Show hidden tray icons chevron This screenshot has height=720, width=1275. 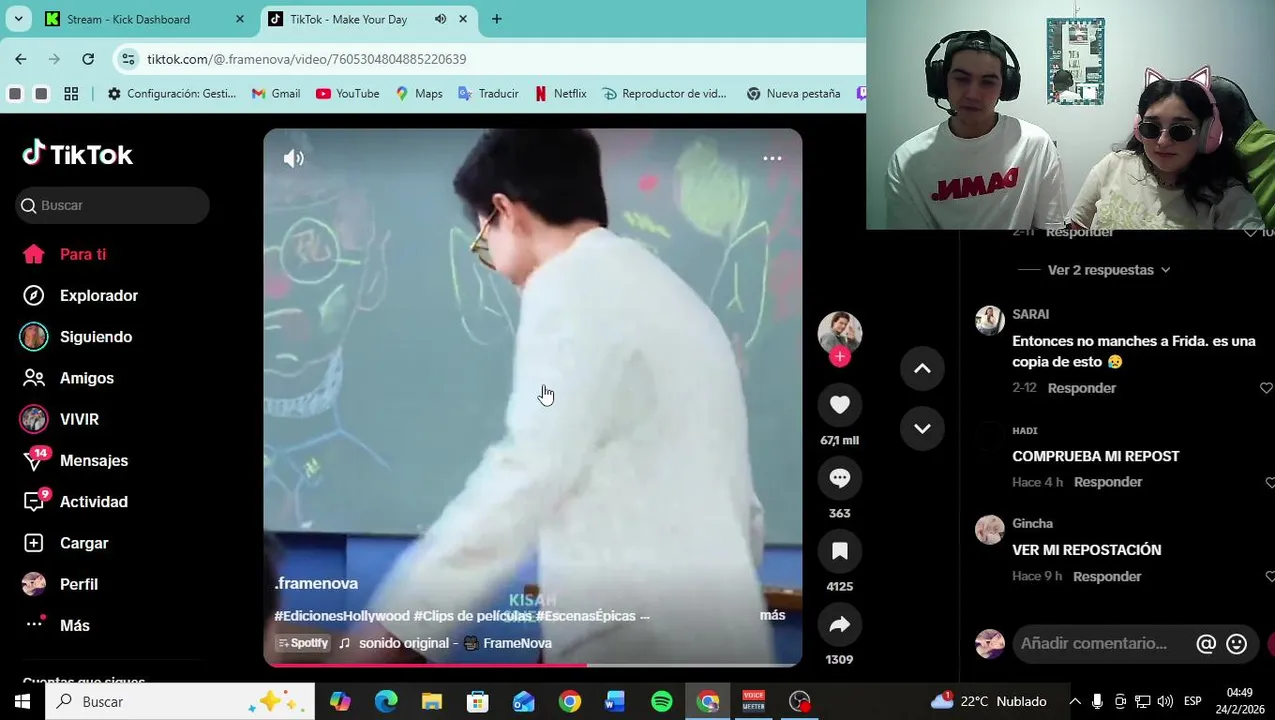(1075, 702)
